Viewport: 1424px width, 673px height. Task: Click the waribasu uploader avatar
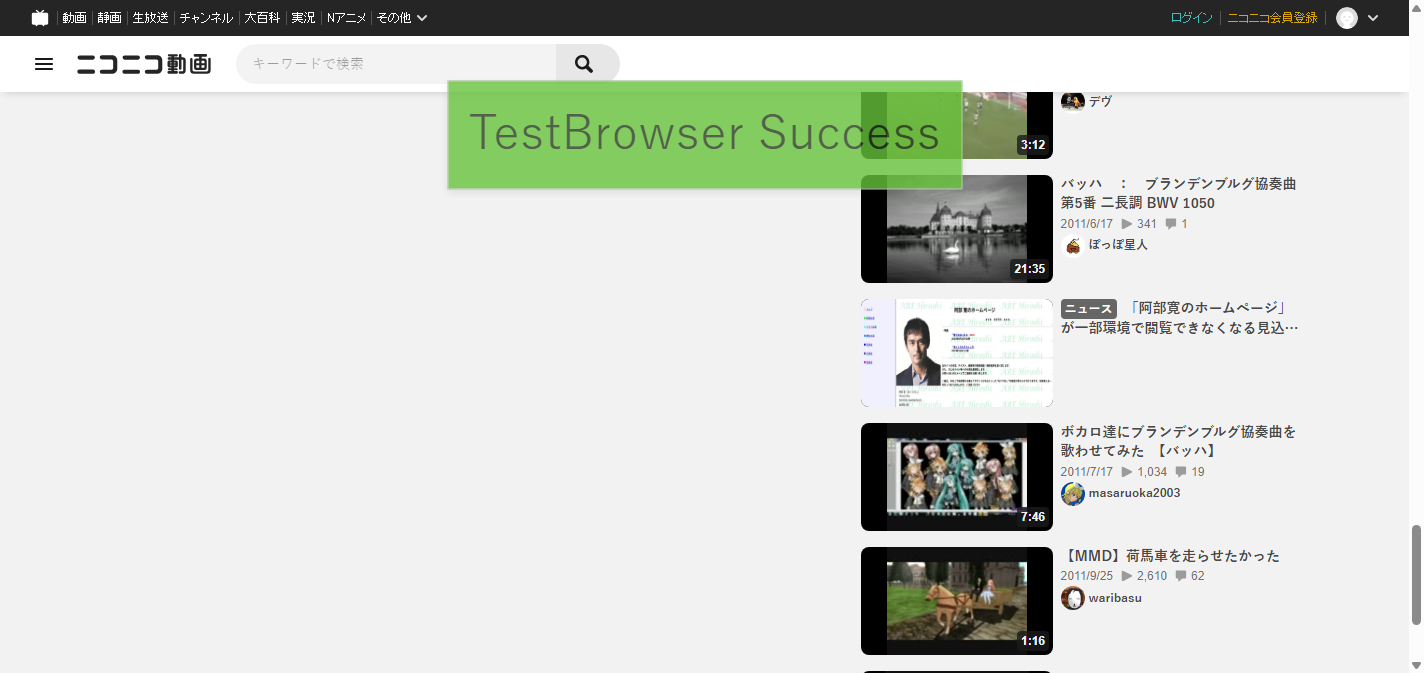1073,598
